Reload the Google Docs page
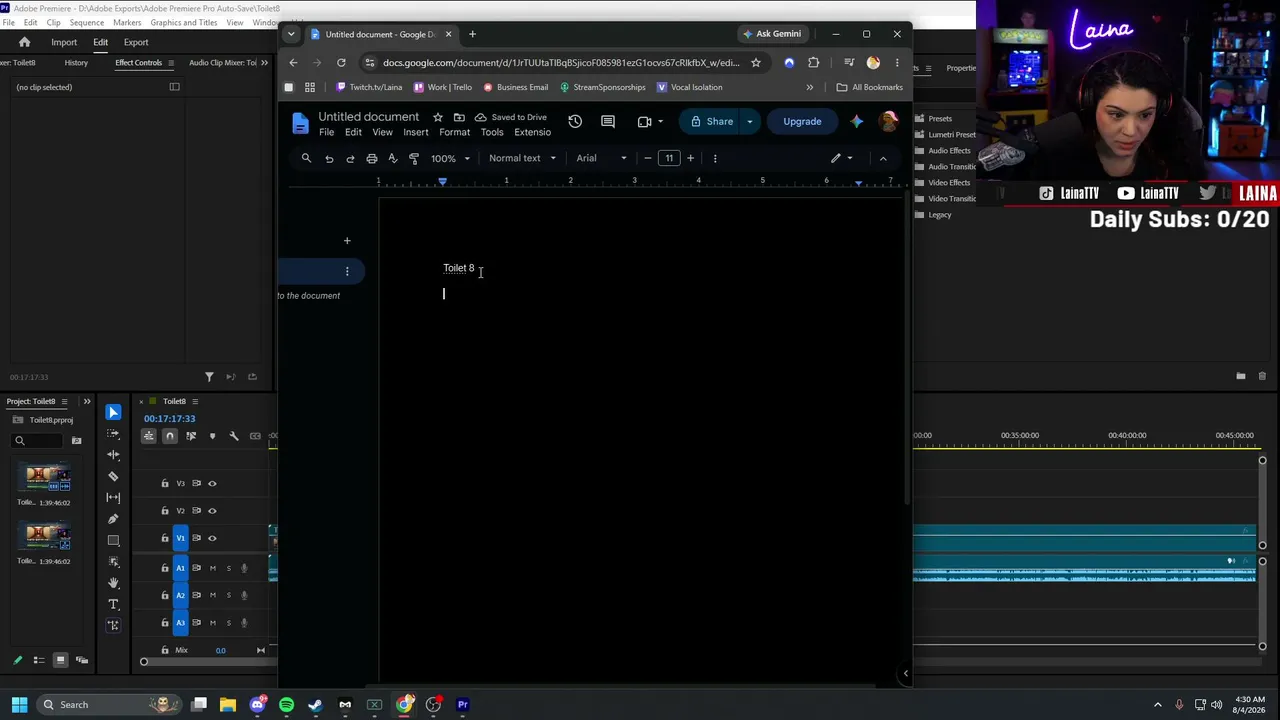1280x720 pixels. click(341, 62)
